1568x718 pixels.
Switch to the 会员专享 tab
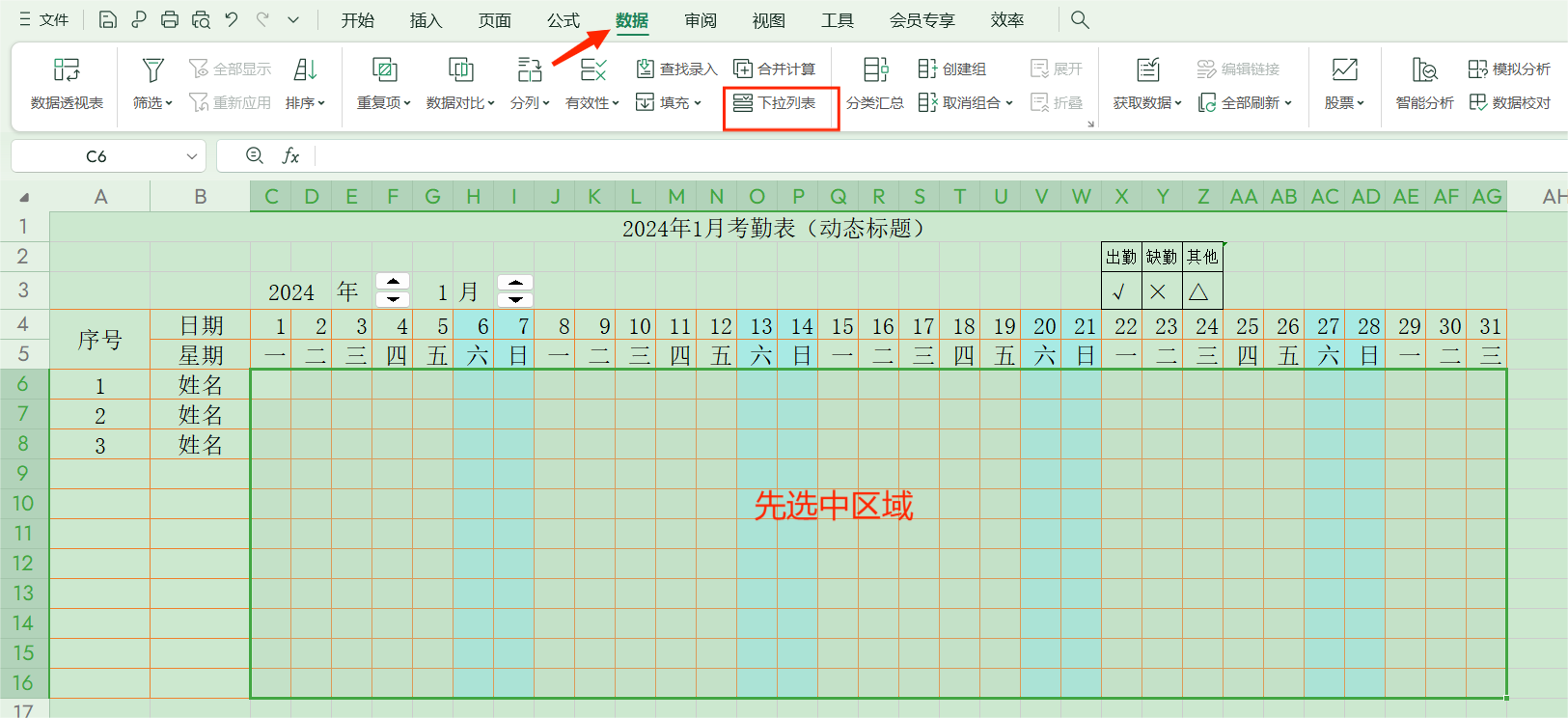click(922, 20)
